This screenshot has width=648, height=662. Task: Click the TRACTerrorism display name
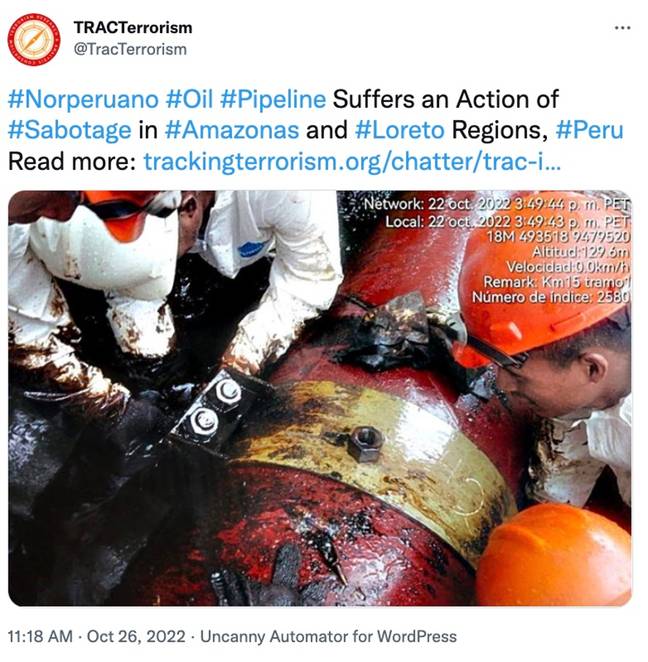[x=133, y=28]
